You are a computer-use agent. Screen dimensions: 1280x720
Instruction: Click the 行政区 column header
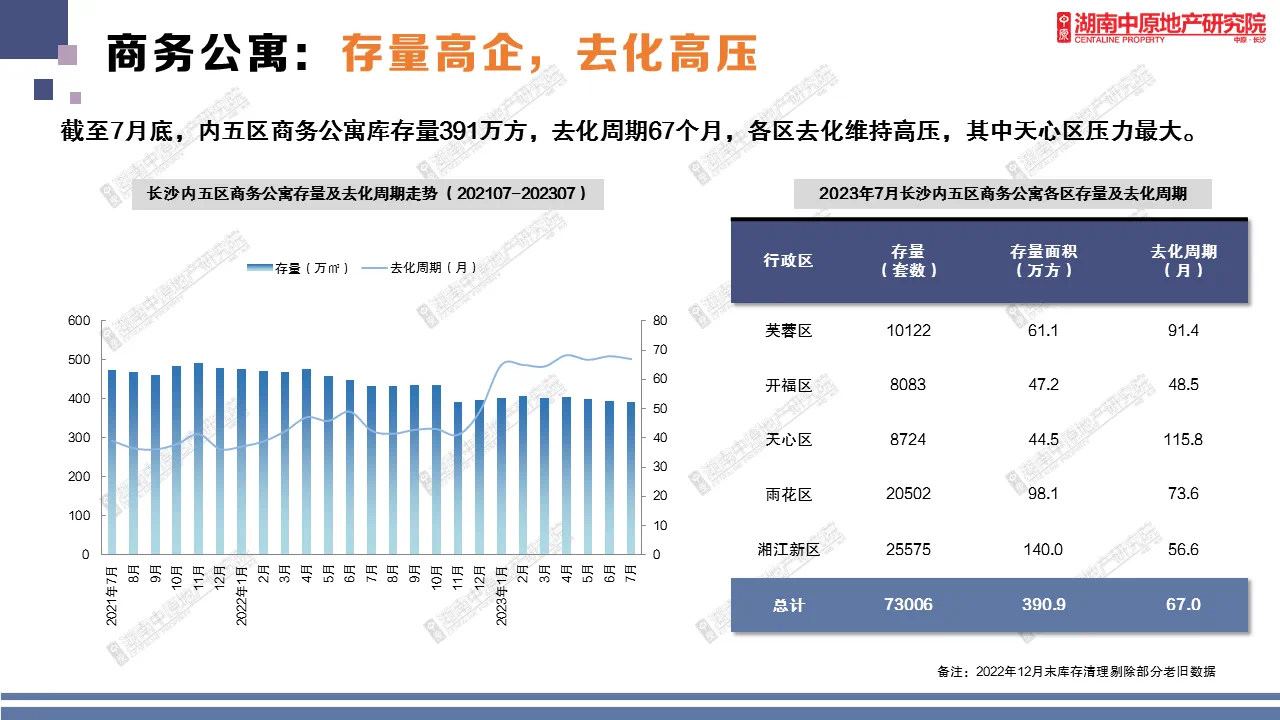[788, 260]
